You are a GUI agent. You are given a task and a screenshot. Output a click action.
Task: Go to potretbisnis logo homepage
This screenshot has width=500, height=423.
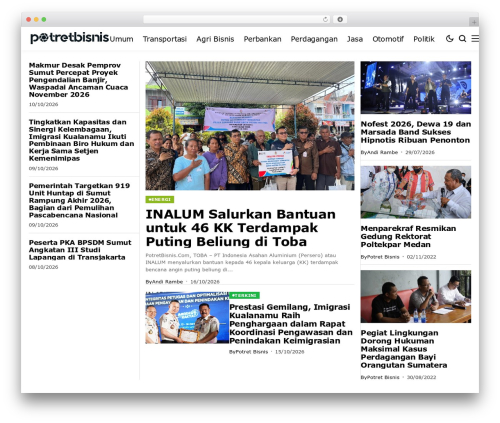point(70,38)
